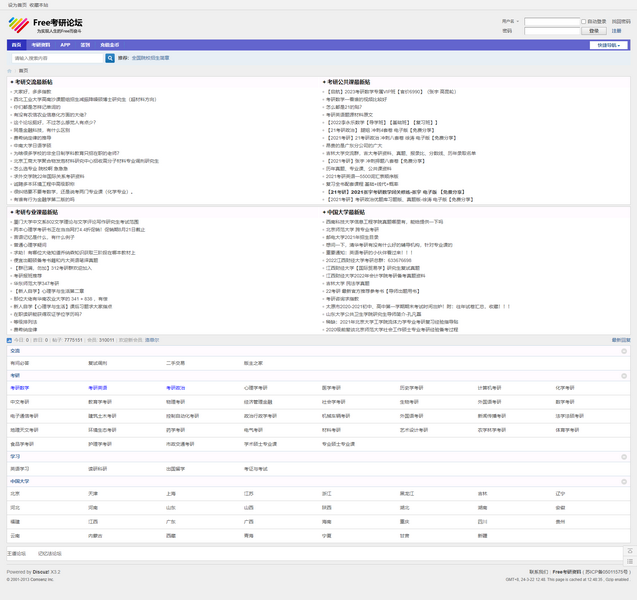
Task: Collapse the 考研 category section
Action: pyautogui.click(x=624, y=375)
